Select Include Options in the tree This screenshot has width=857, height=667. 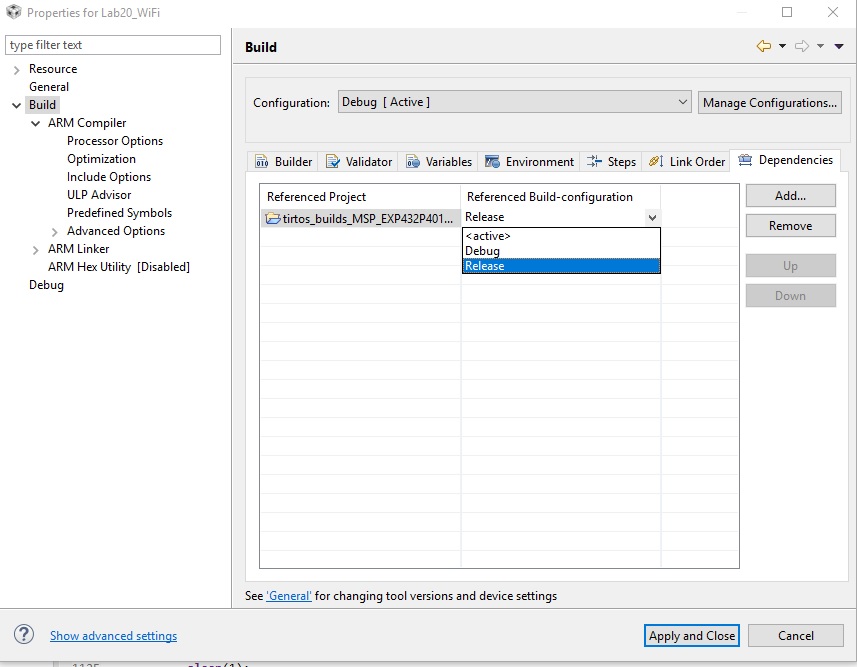(x=109, y=177)
